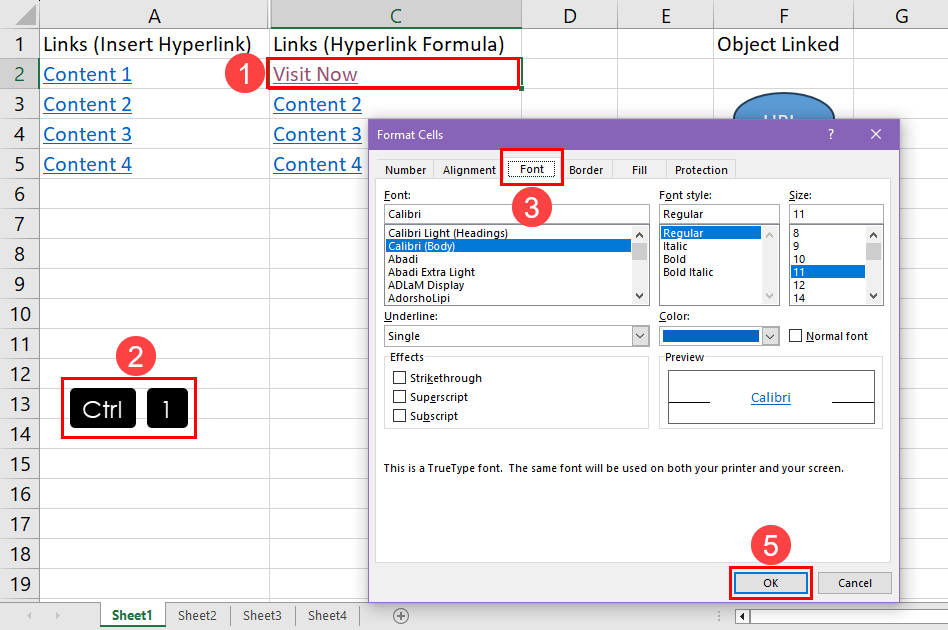This screenshot has height=630, width=948.
Task: Click the select-all corner triangle
Action: pos(25,15)
